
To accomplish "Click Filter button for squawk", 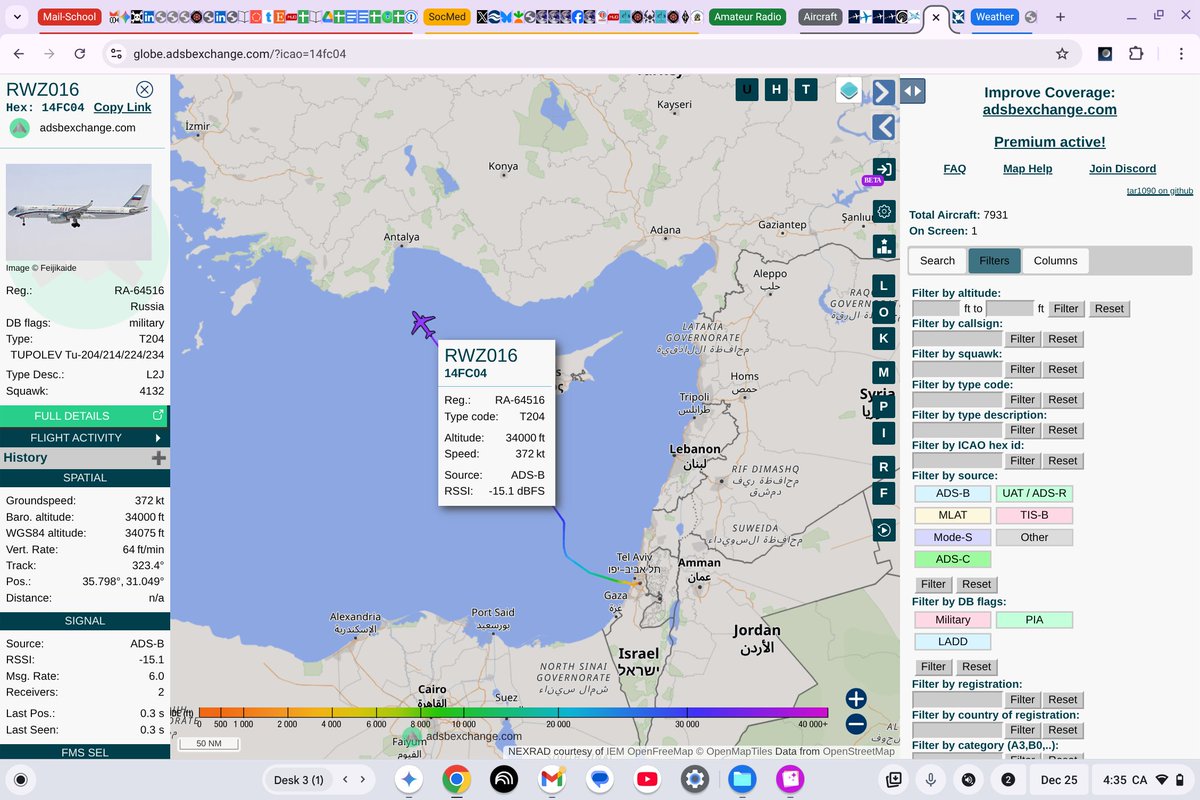I will (x=1023, y=369).
